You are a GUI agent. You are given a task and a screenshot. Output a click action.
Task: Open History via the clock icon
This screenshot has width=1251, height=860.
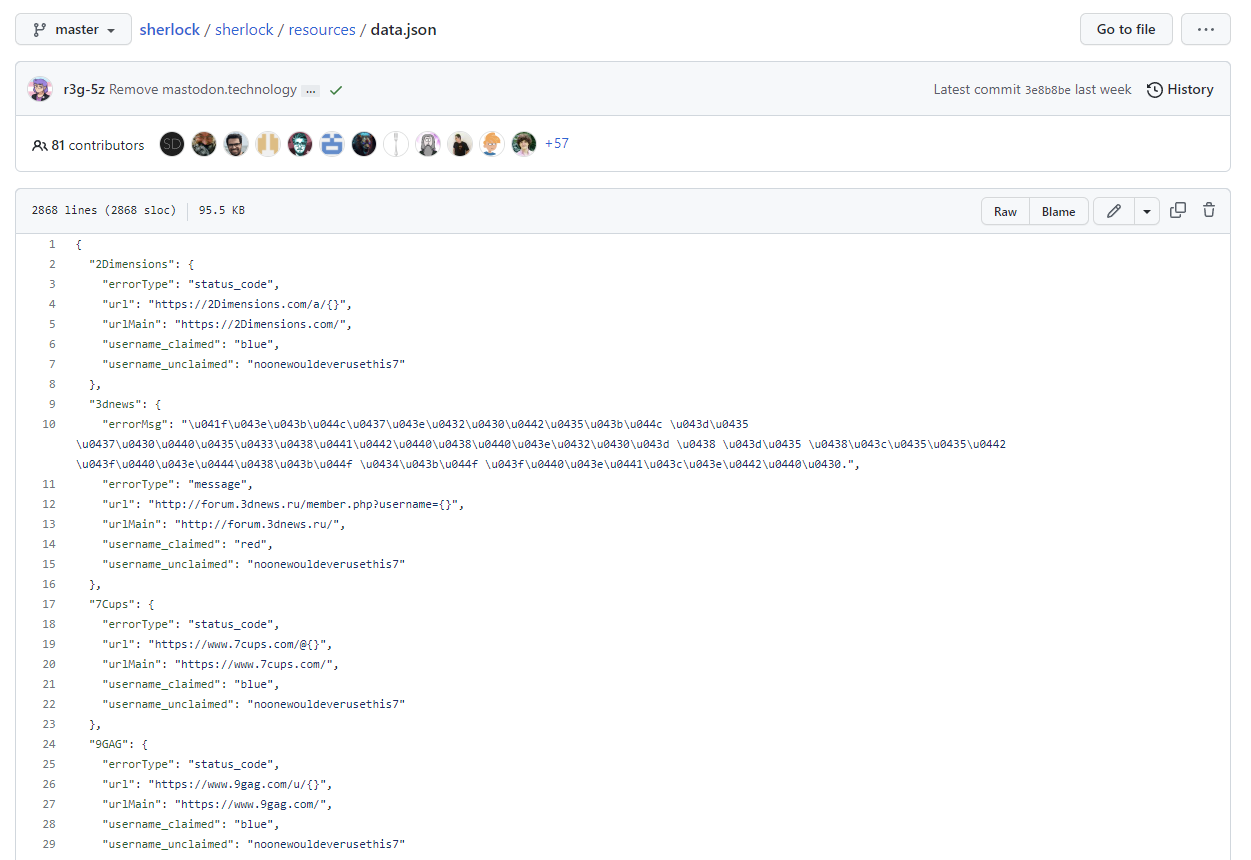(x=1155, y=90)
